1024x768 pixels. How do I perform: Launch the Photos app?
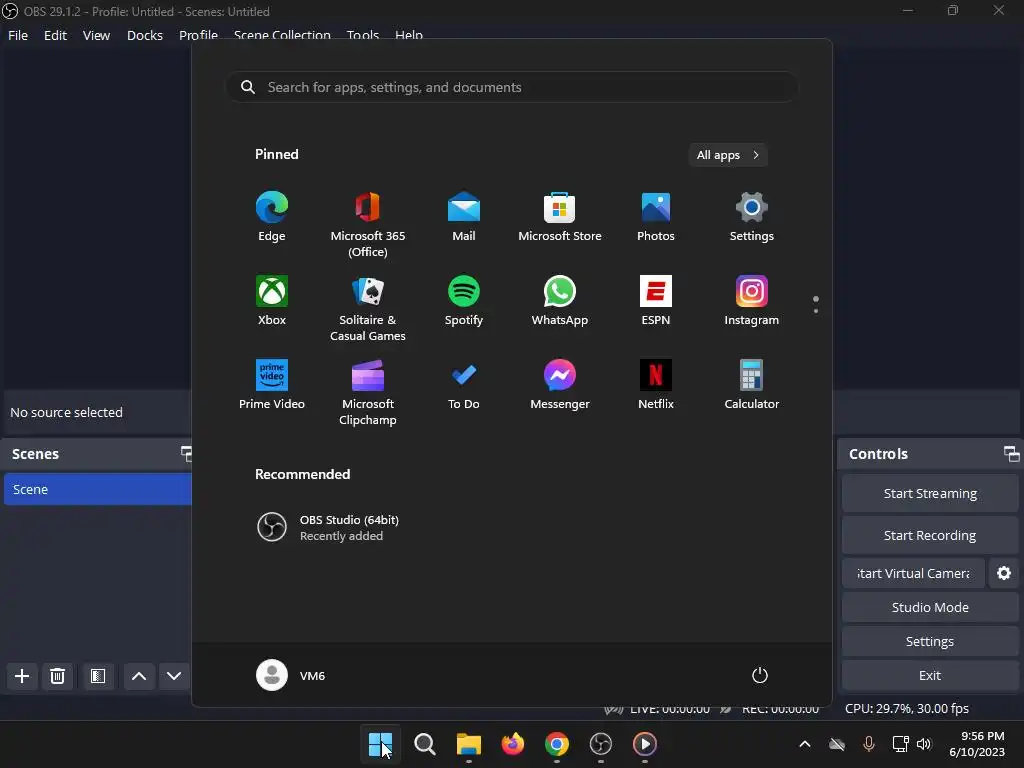click(x=656, y=217)
